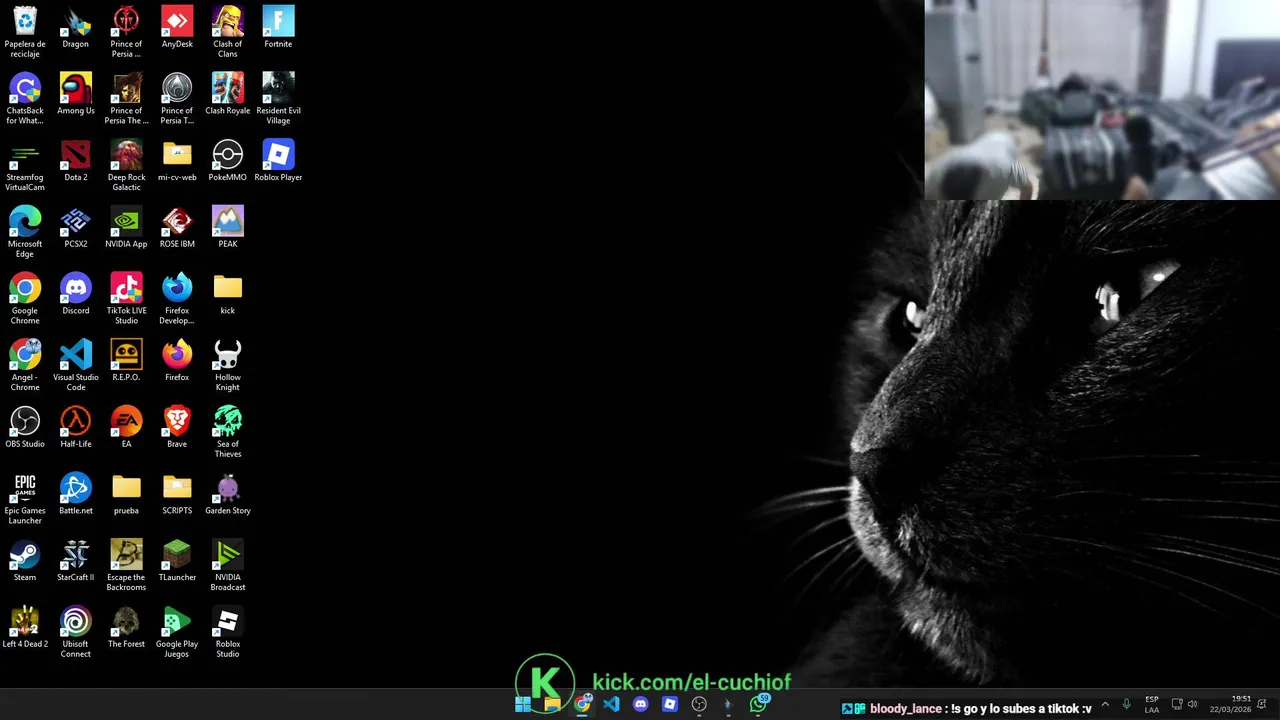Open the Windows Start menu
The image size is (1280, 720).
click(x=523, y=705)
